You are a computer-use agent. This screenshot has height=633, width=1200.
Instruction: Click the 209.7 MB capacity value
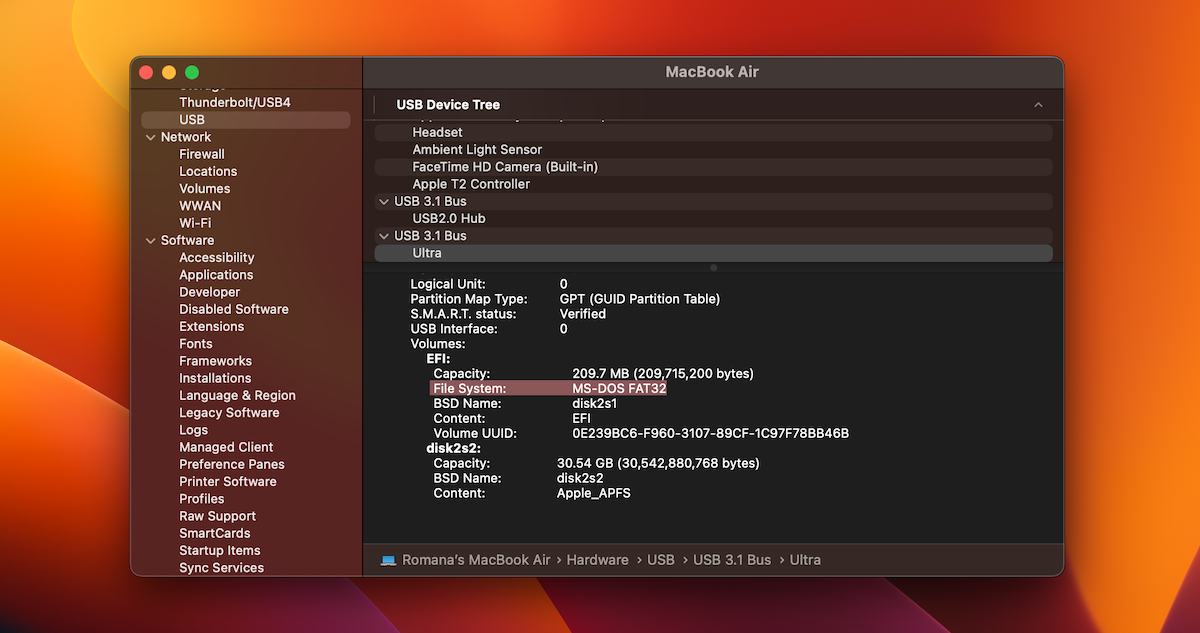click(x=663, y=373)
